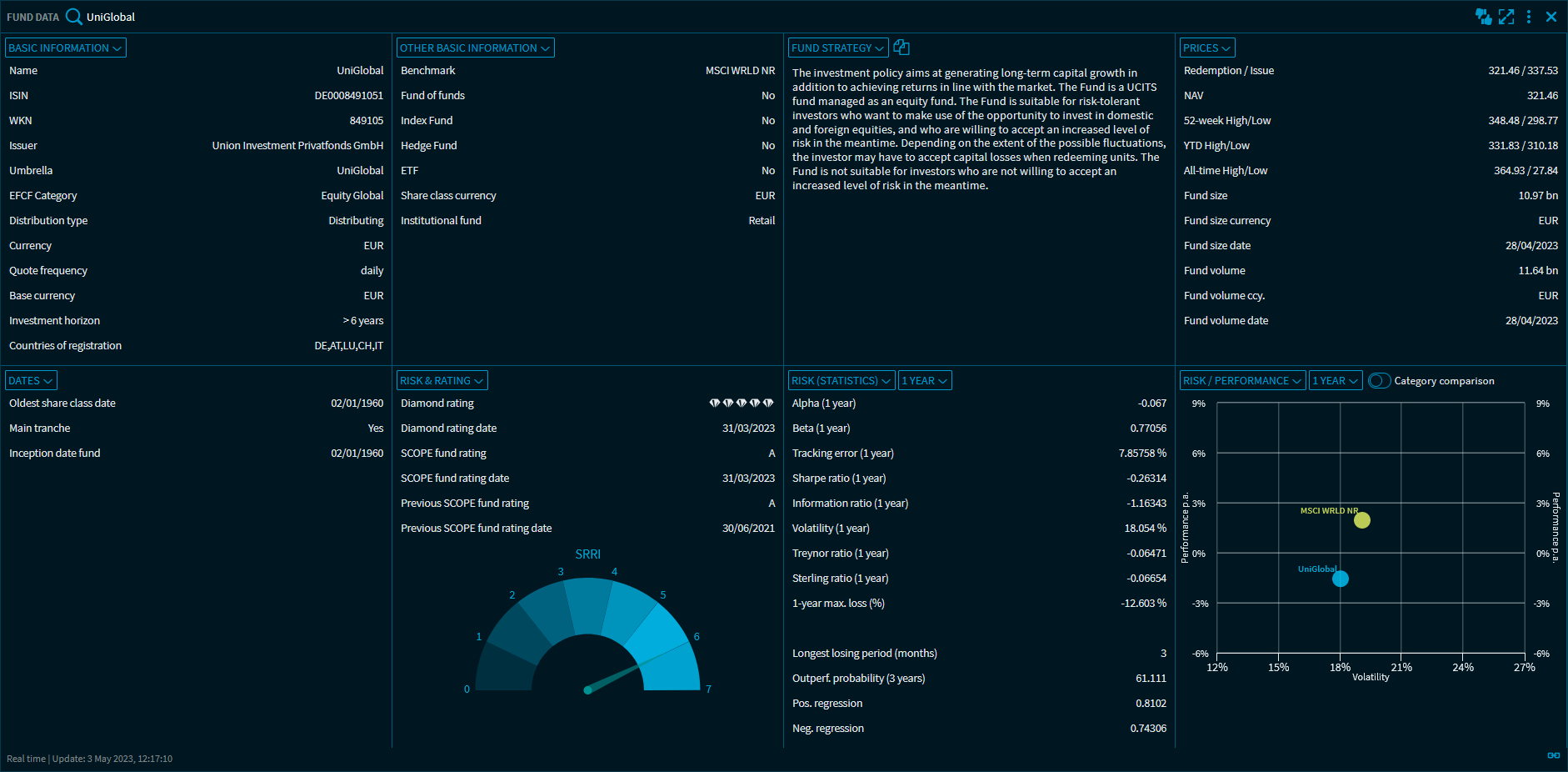This screenshot has width=1568, height=772.
Task: Click the UniGlobal fund name in search field
Action: [x=111, y=17]
